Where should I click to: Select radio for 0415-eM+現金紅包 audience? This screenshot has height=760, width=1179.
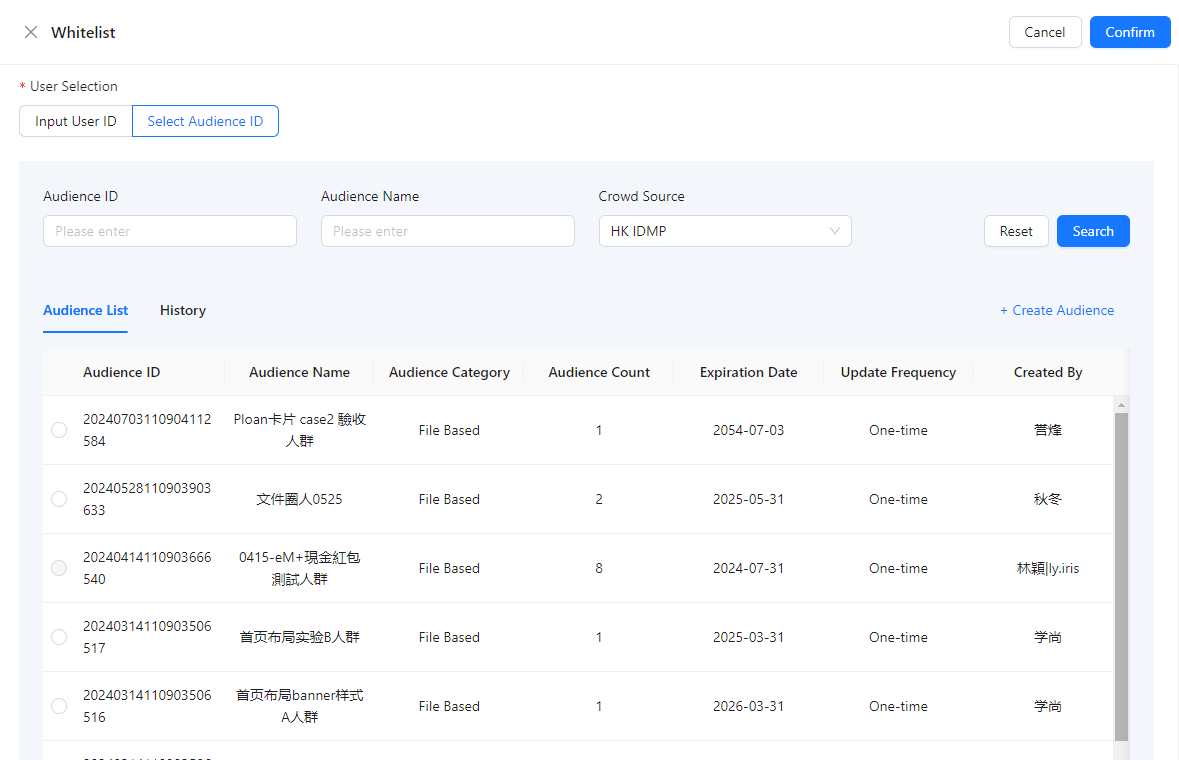point(59,568)
